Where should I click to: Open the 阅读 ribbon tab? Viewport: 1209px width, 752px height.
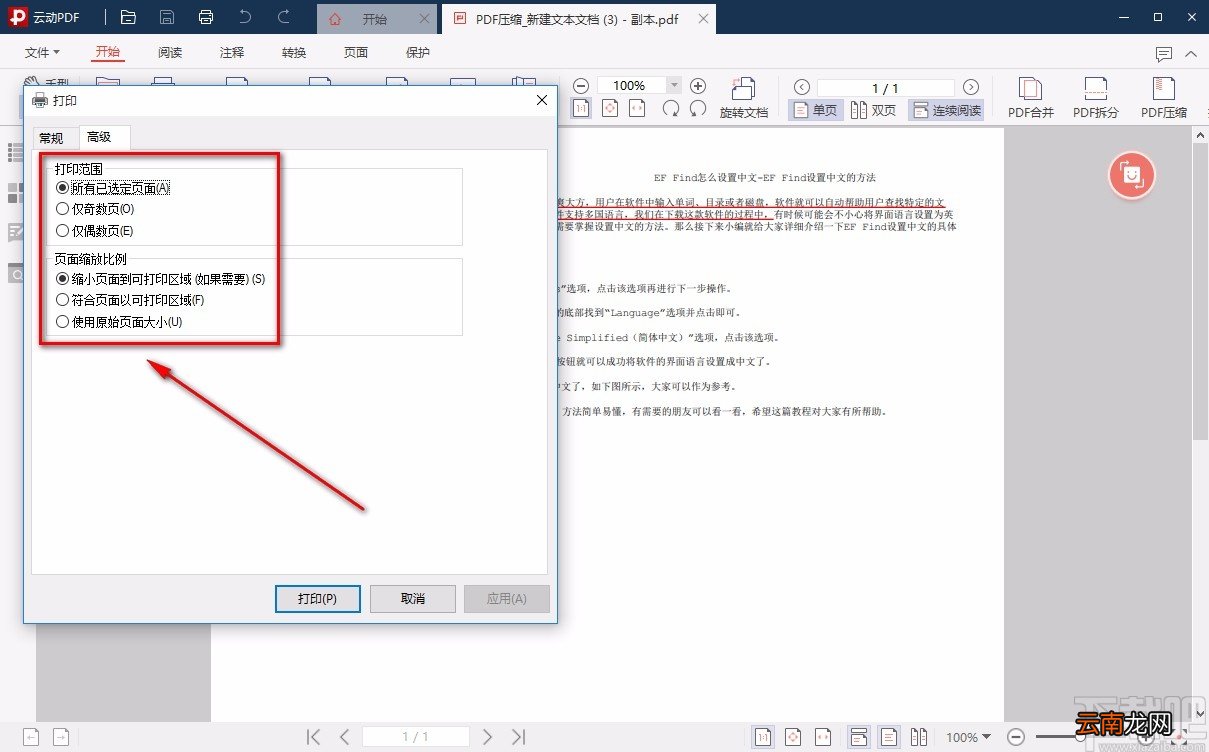170,53
